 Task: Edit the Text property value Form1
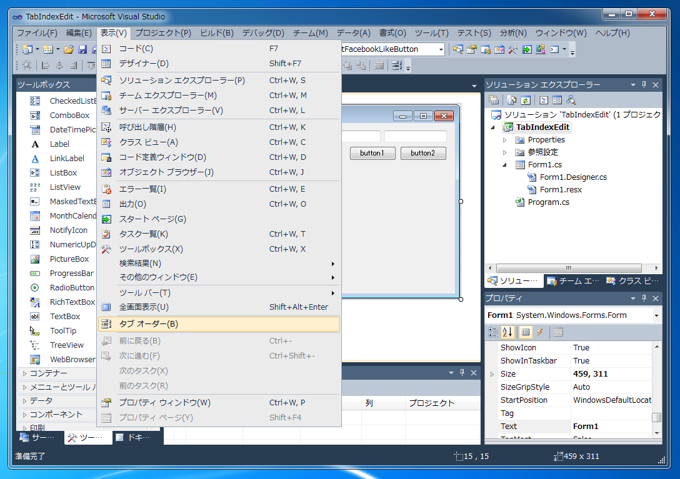611,427
